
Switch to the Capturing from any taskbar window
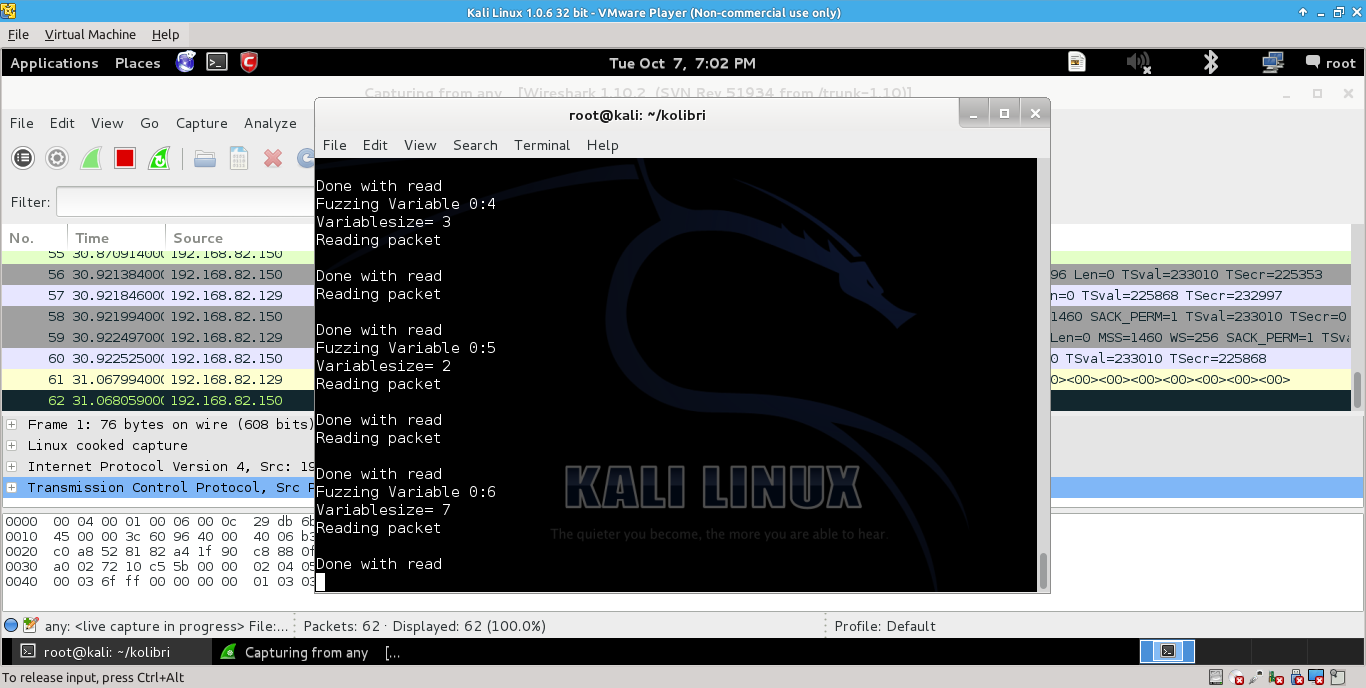click(310, 652)
